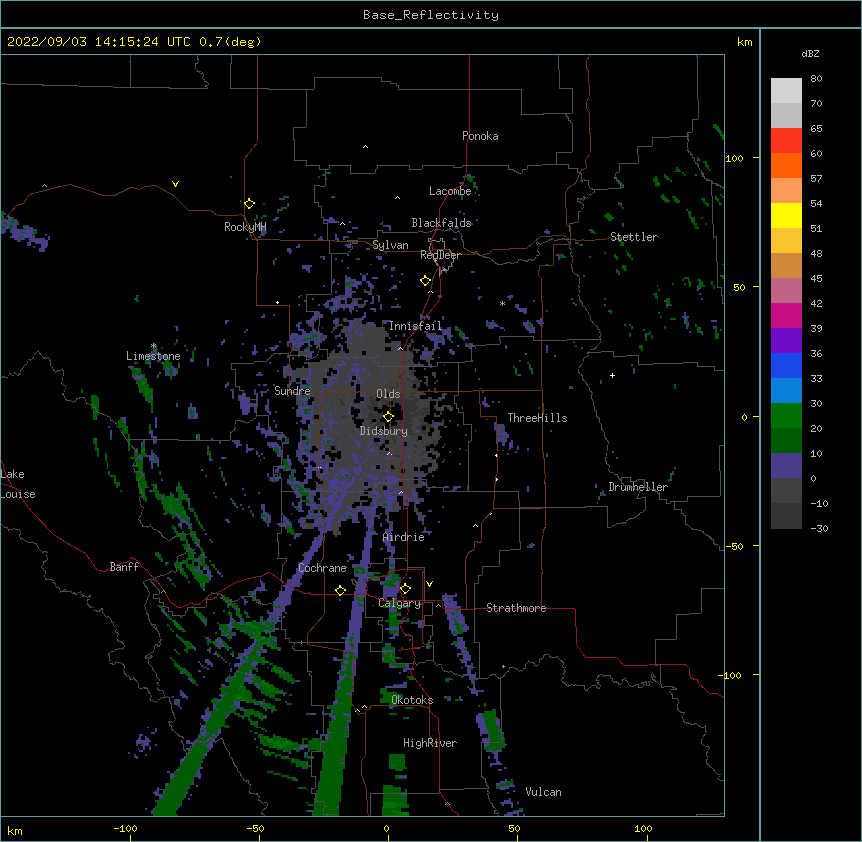Click the Innisfail city label
Viewport: 862px width, 842px height.
click(415, 326)
